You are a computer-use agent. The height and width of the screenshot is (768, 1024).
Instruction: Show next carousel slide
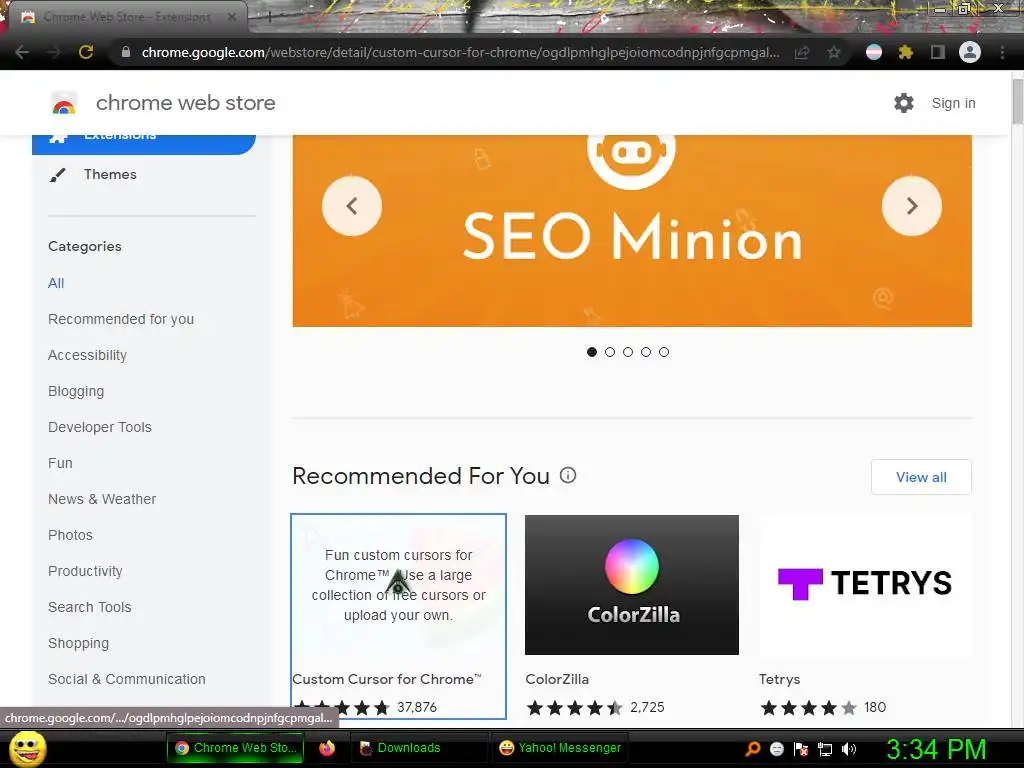(912, 206)
